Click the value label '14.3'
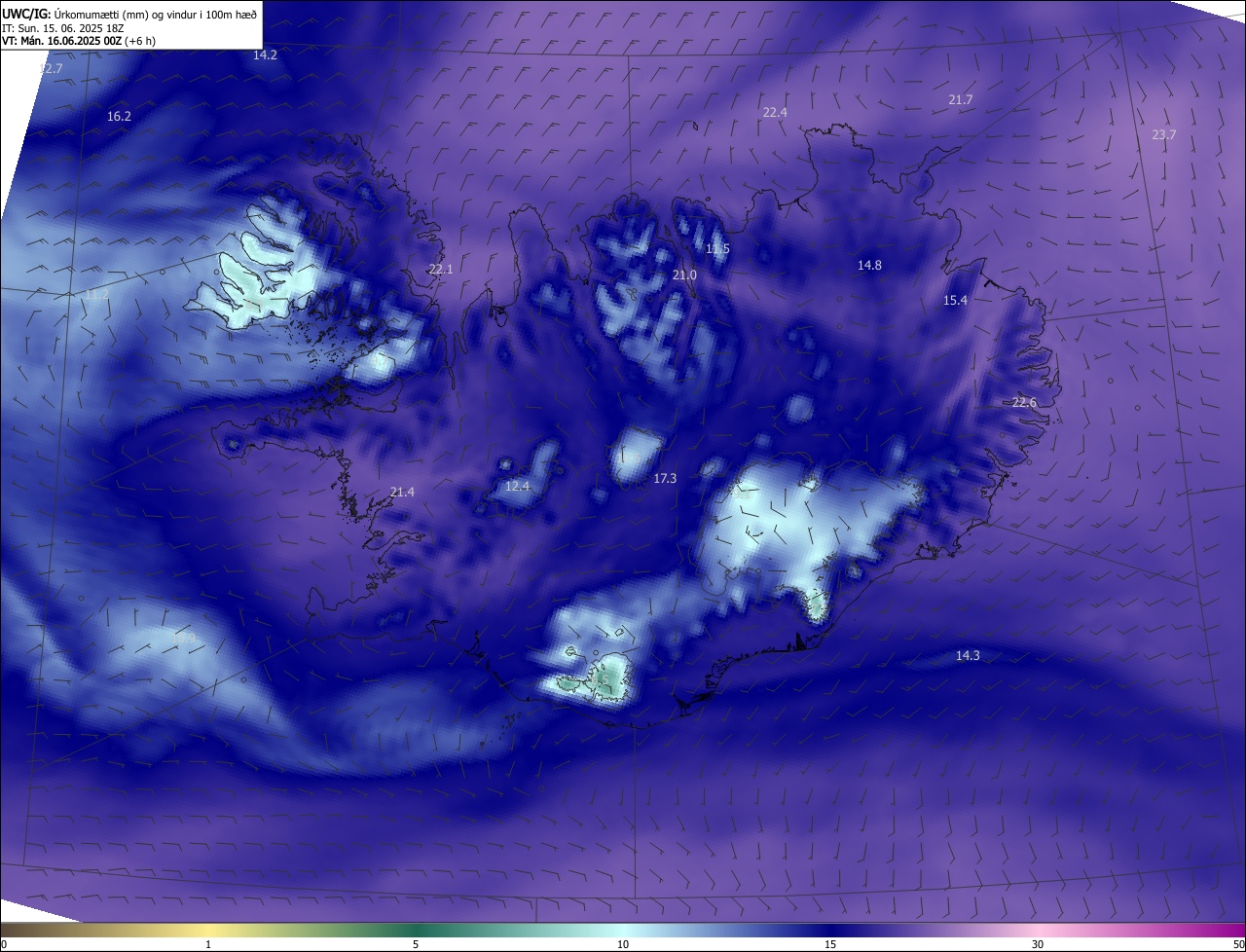Image resolution: width=1246 pixels, height=952 pixels. click(x=967, y=656)
